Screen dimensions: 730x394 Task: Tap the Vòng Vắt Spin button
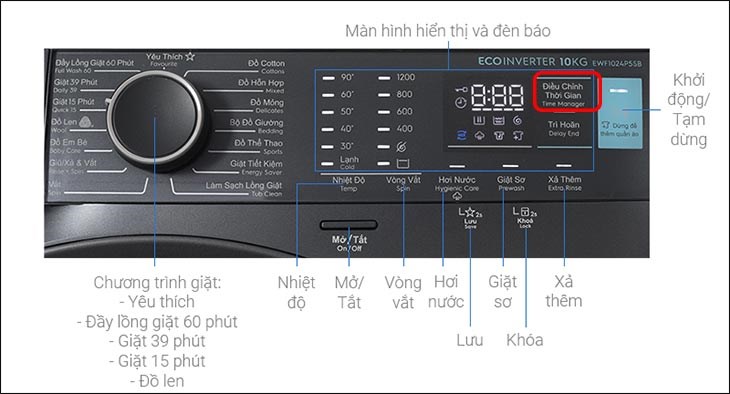coord(403,183)
